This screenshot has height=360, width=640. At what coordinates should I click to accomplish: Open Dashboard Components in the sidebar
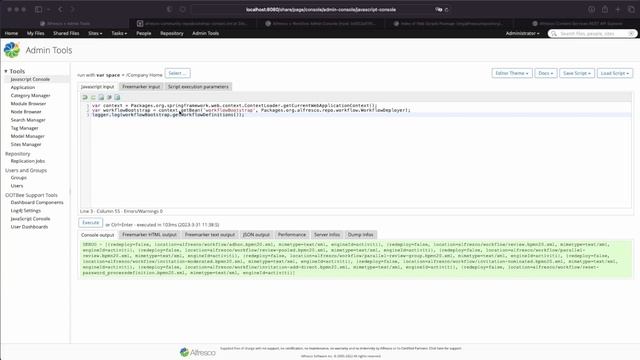click(37, 202)
